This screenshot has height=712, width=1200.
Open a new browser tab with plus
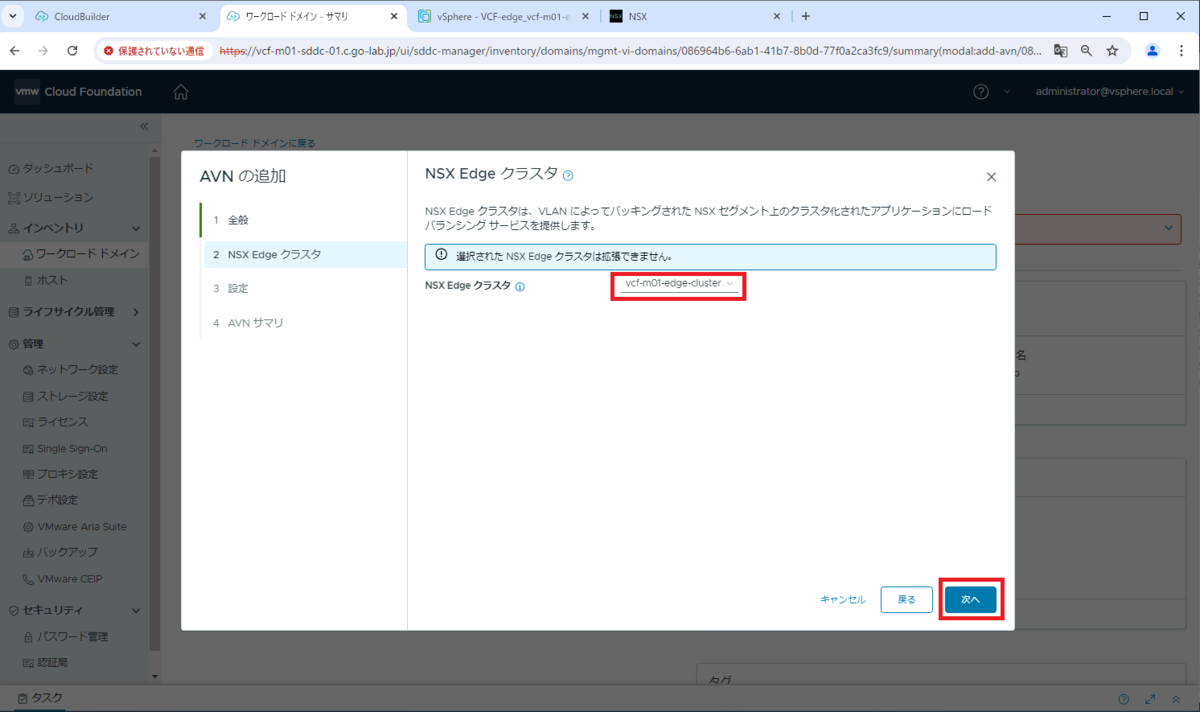(x=806, y=16)
